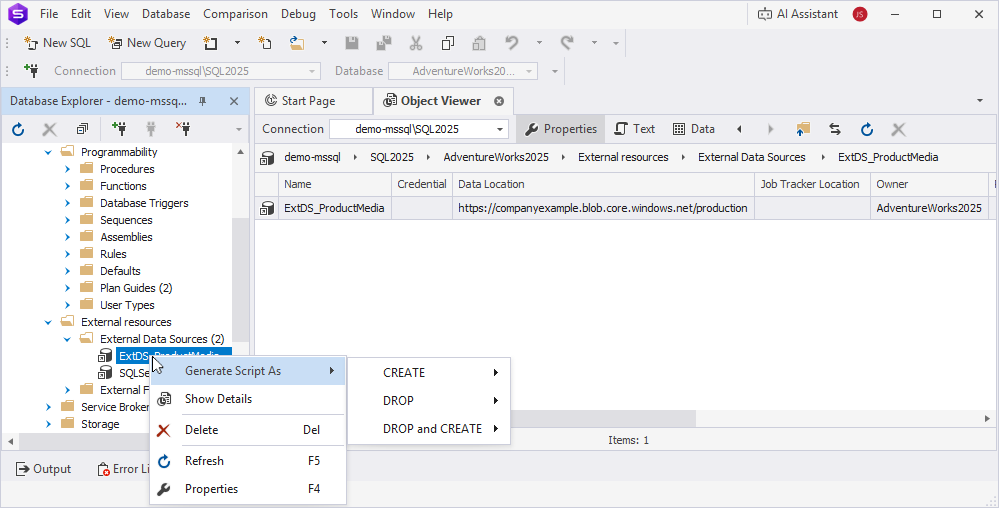This screenshot has width=999, height=508.
Task: Click the Redo arrow icon
Action: pos(567,43)
